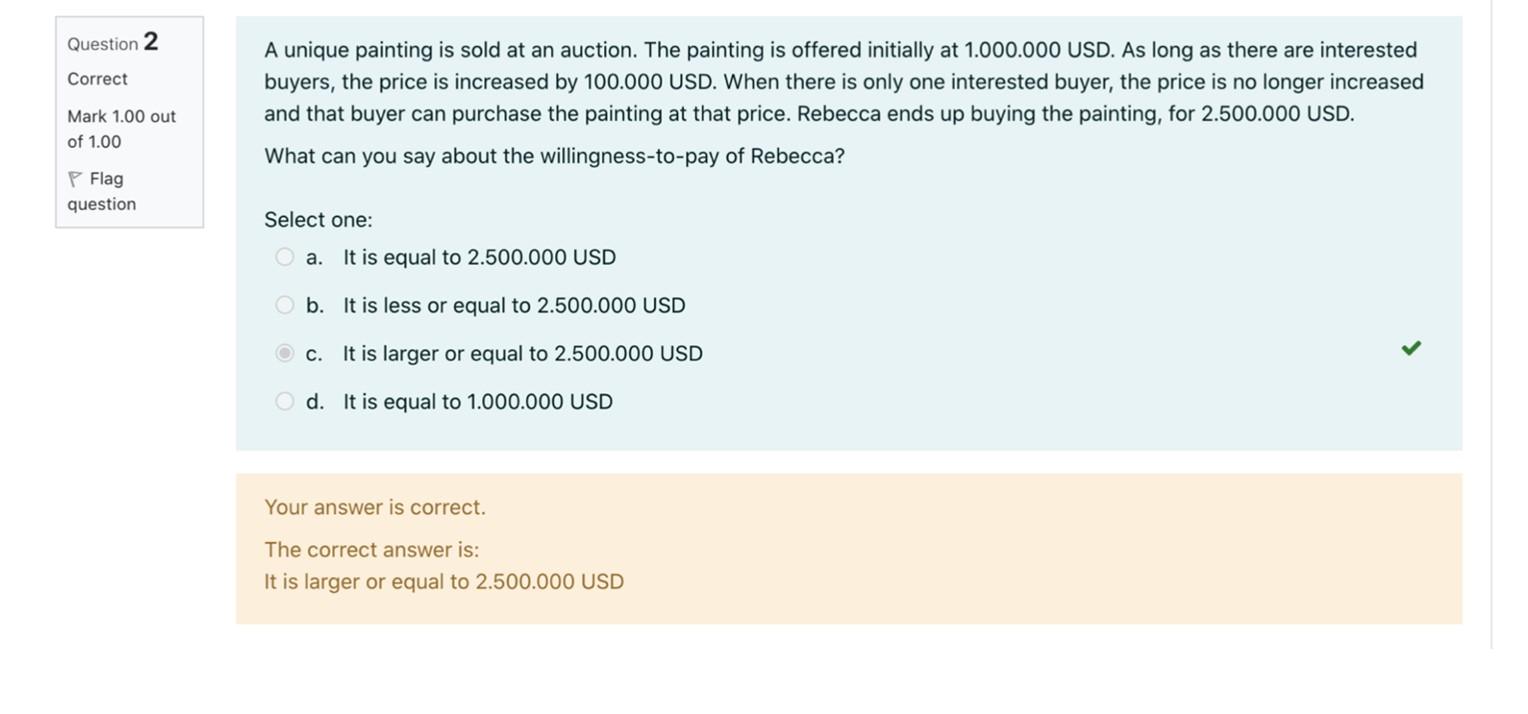Click "The correct answer is:" label
The height and width of the screenshot is (714, 1528).
tap(371, 550)
